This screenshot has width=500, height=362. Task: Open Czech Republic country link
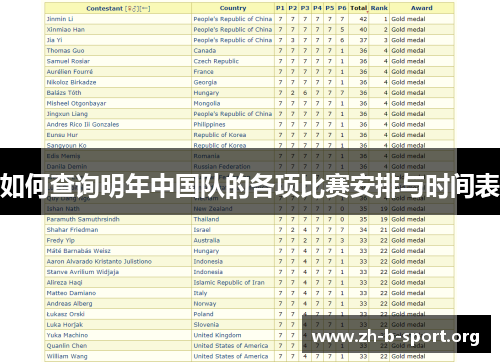click(x=216, y=61)
